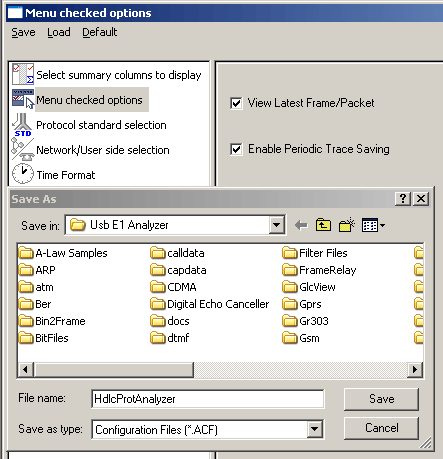Select the Digital Echo Canceller folder

point(210,304)
